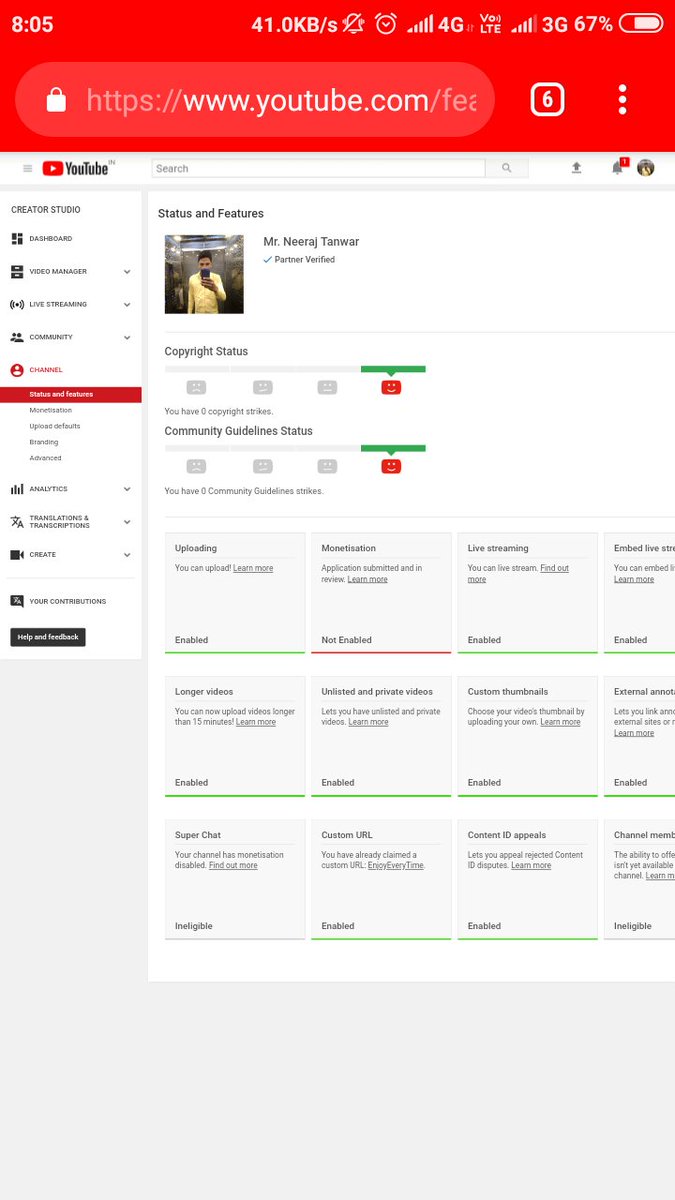Open the notifications bell
The height and width of the screenshot is (1200, 675).
pos(618,167)
